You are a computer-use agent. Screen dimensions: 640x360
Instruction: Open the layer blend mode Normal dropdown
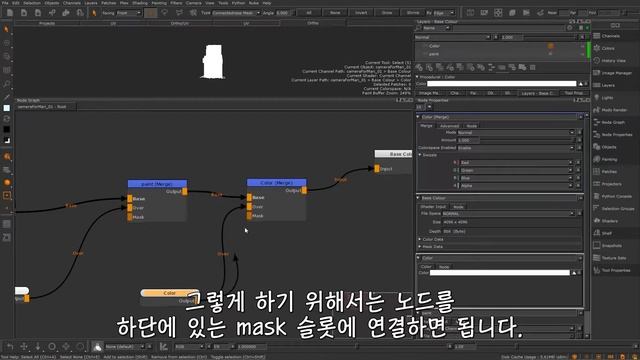coord(452,37)
